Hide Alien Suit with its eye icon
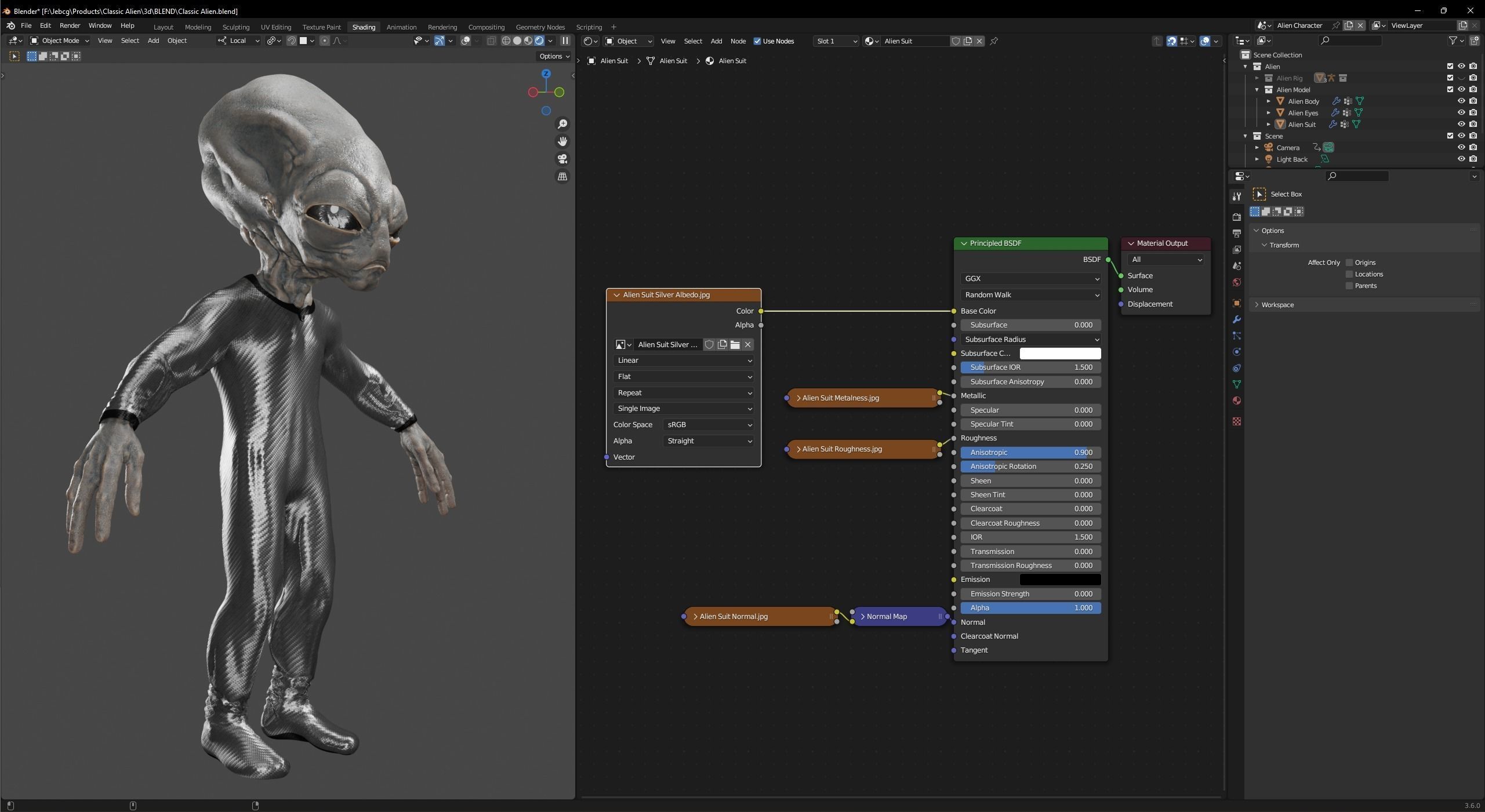The height and width of the screenshot is (812, 1485). click(1461, 125)
